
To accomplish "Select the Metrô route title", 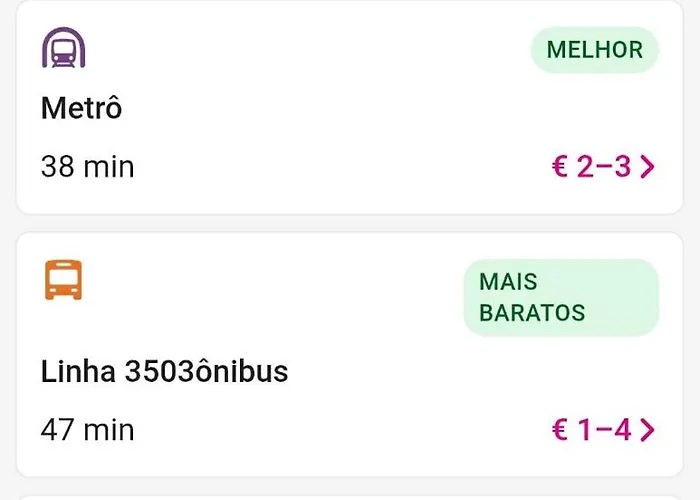I will coord(81,108).
